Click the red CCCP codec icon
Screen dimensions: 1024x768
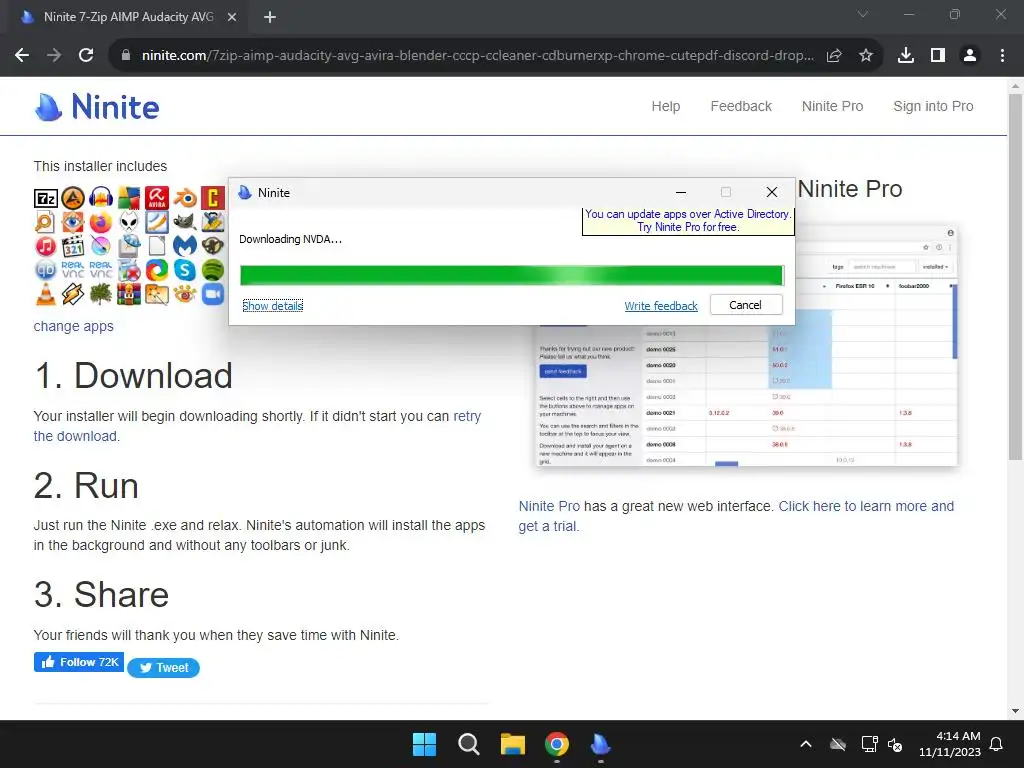pos(212,197)
